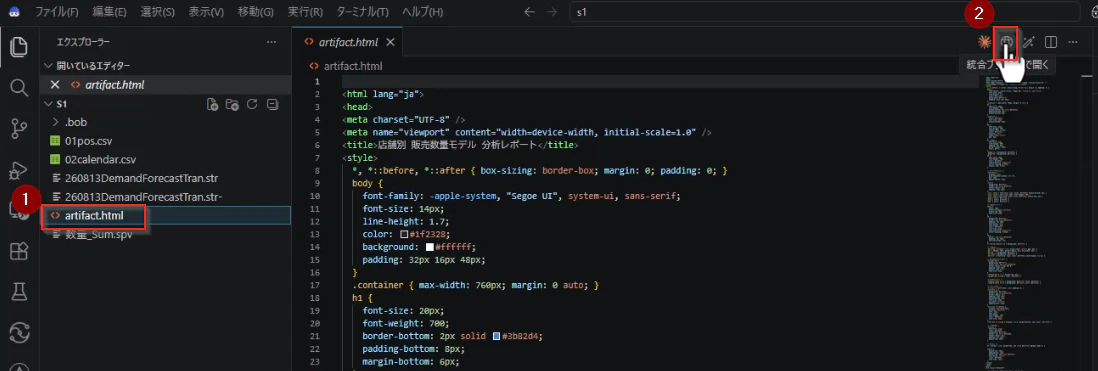
Task: Open editor More Actions ellipsis
Action: click(1072, 42)
